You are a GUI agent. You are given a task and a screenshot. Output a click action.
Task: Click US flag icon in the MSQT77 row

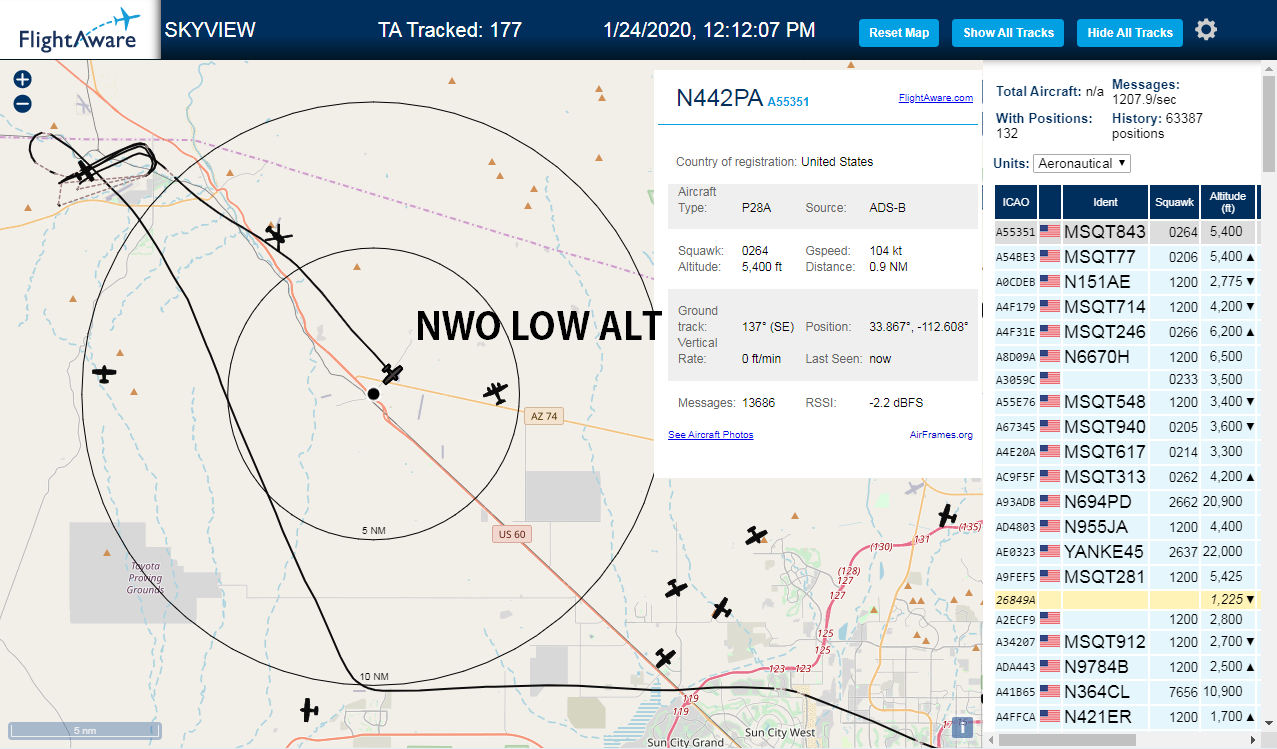tap(1050, 257)
